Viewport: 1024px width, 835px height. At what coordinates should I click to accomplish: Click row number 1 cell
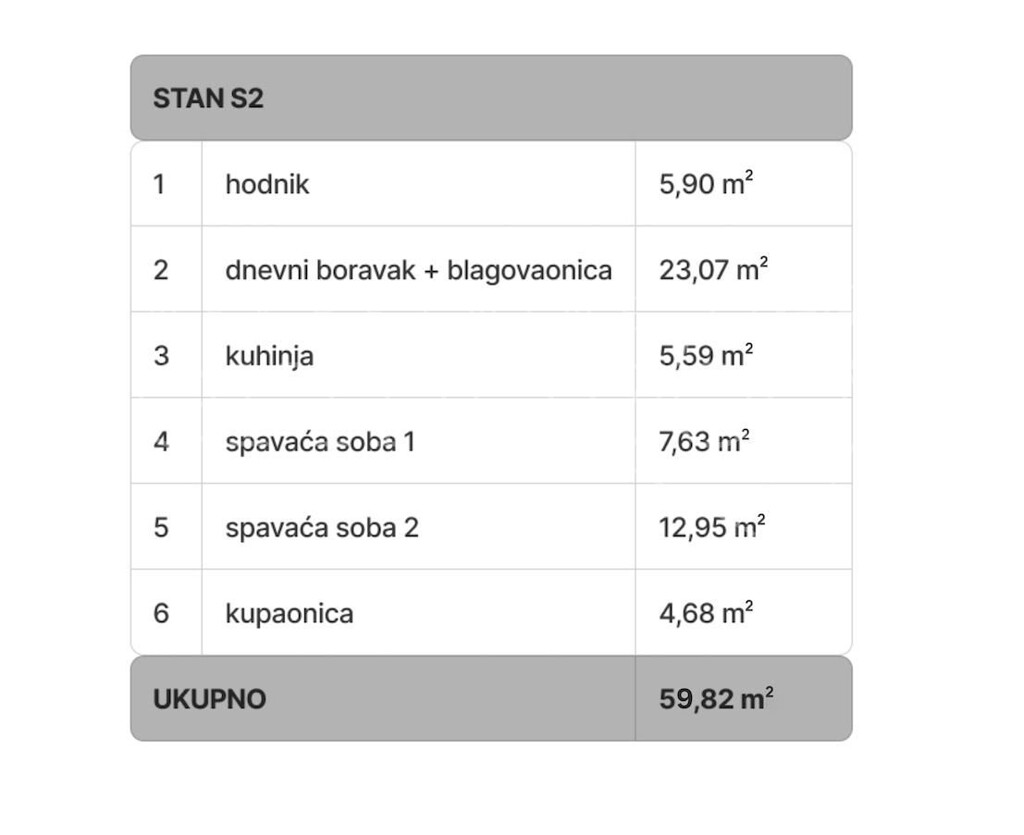tap(167, 184)
